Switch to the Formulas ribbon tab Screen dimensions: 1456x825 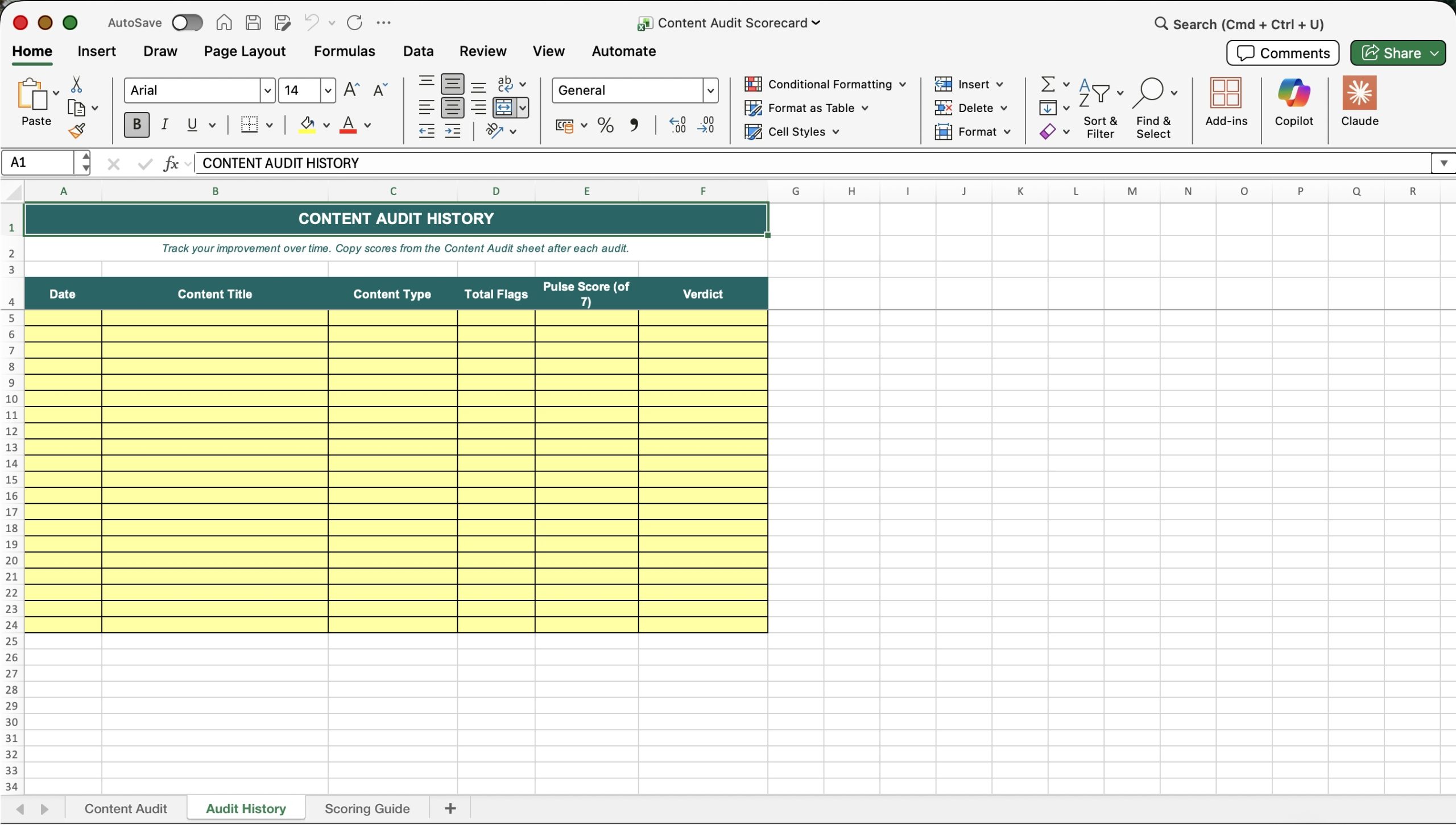click(x=344, y=51)
